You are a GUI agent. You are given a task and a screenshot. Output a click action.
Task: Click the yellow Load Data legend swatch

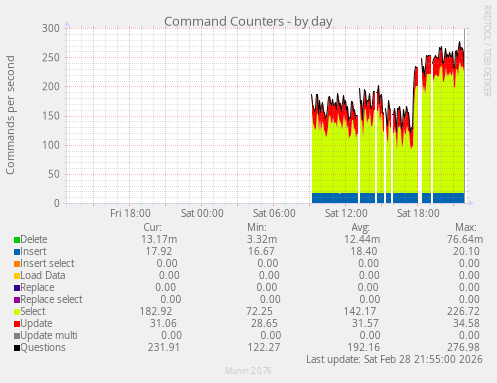click(17, 276)
